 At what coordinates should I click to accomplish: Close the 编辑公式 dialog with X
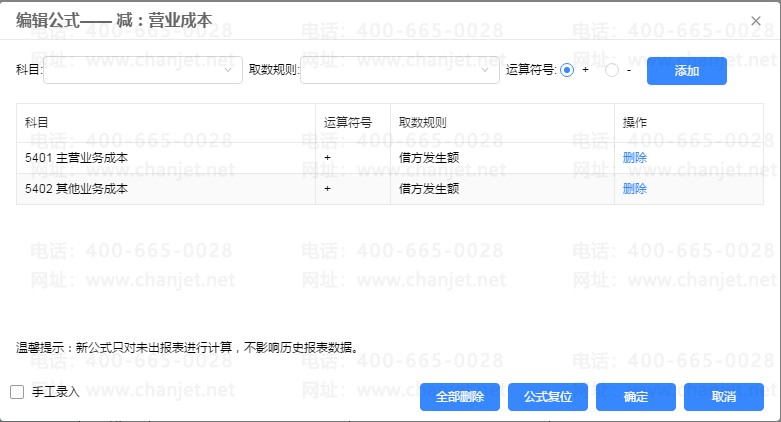click(756, 21)
